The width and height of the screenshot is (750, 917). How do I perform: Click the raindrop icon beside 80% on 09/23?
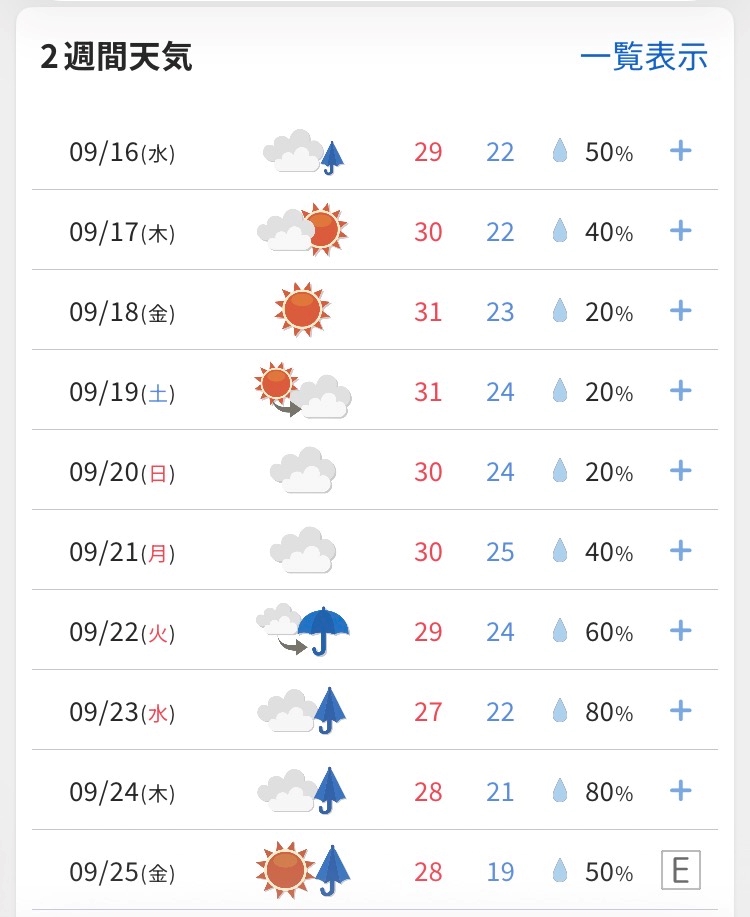tap(560, 711)
